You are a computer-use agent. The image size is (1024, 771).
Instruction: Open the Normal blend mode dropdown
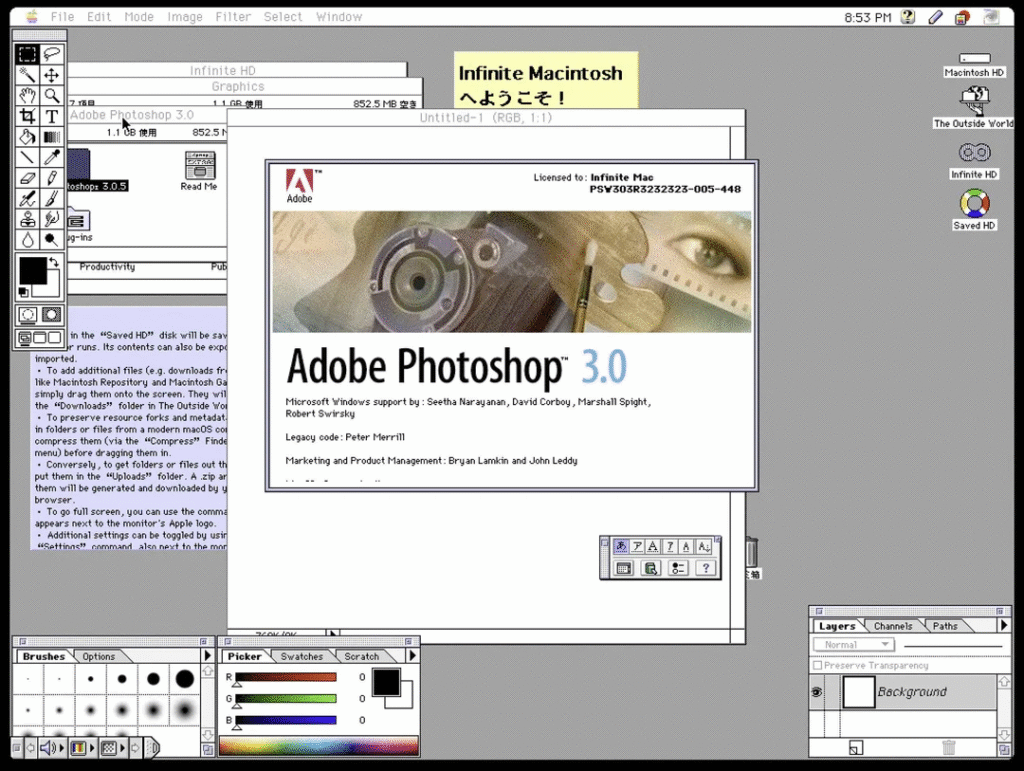point(854,645)
